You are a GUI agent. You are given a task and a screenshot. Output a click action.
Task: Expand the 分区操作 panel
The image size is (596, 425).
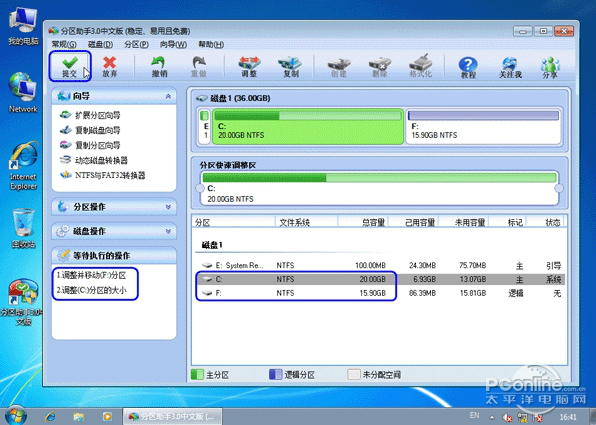168,207
